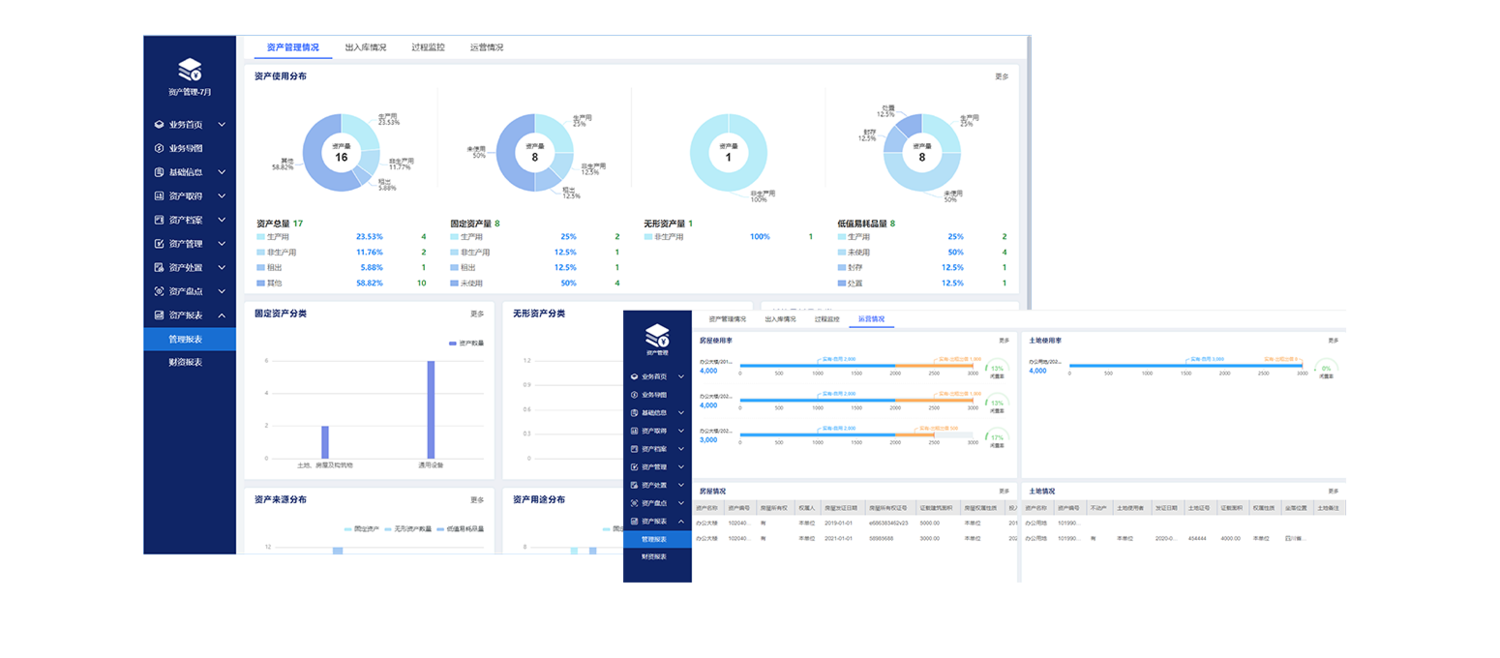
Task: Expand 资产管理 chevron in large left sidebar
Action: pos(222,244)
